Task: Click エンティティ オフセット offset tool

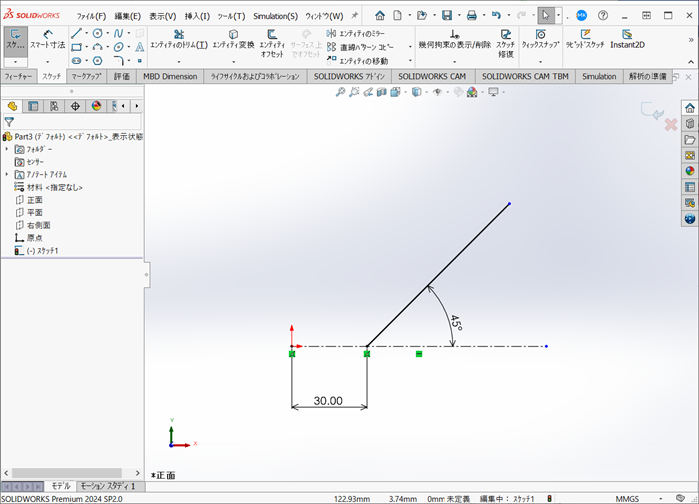Action: coord(272,43)
